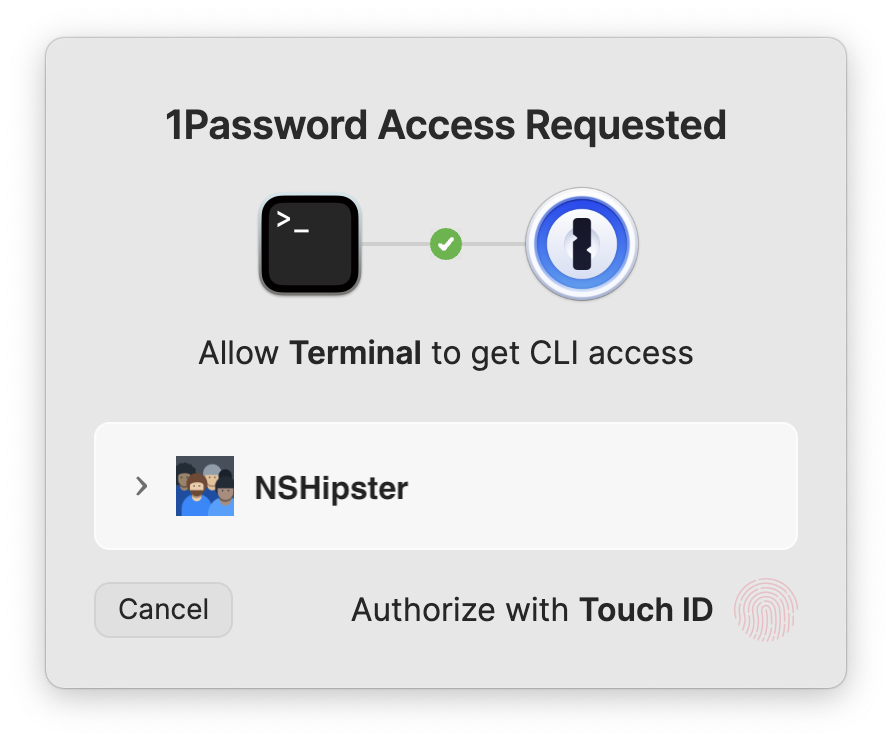Click the Terminal app icon
Image resolution: width=892 pixels, height=742 pixels.
pyautogui.click(x=310, y=245)
